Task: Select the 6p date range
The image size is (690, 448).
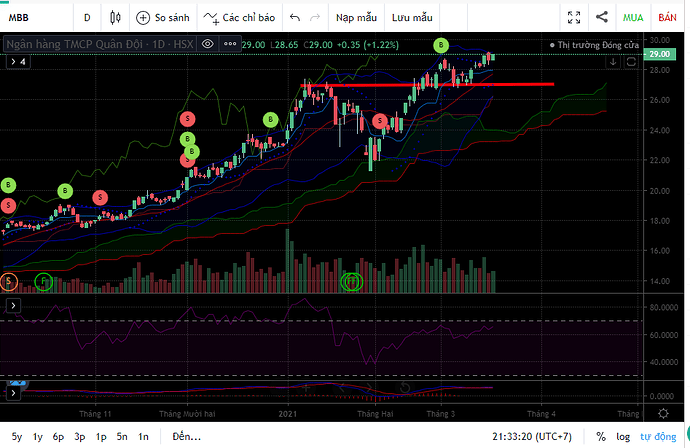Action: pos(58,437)
